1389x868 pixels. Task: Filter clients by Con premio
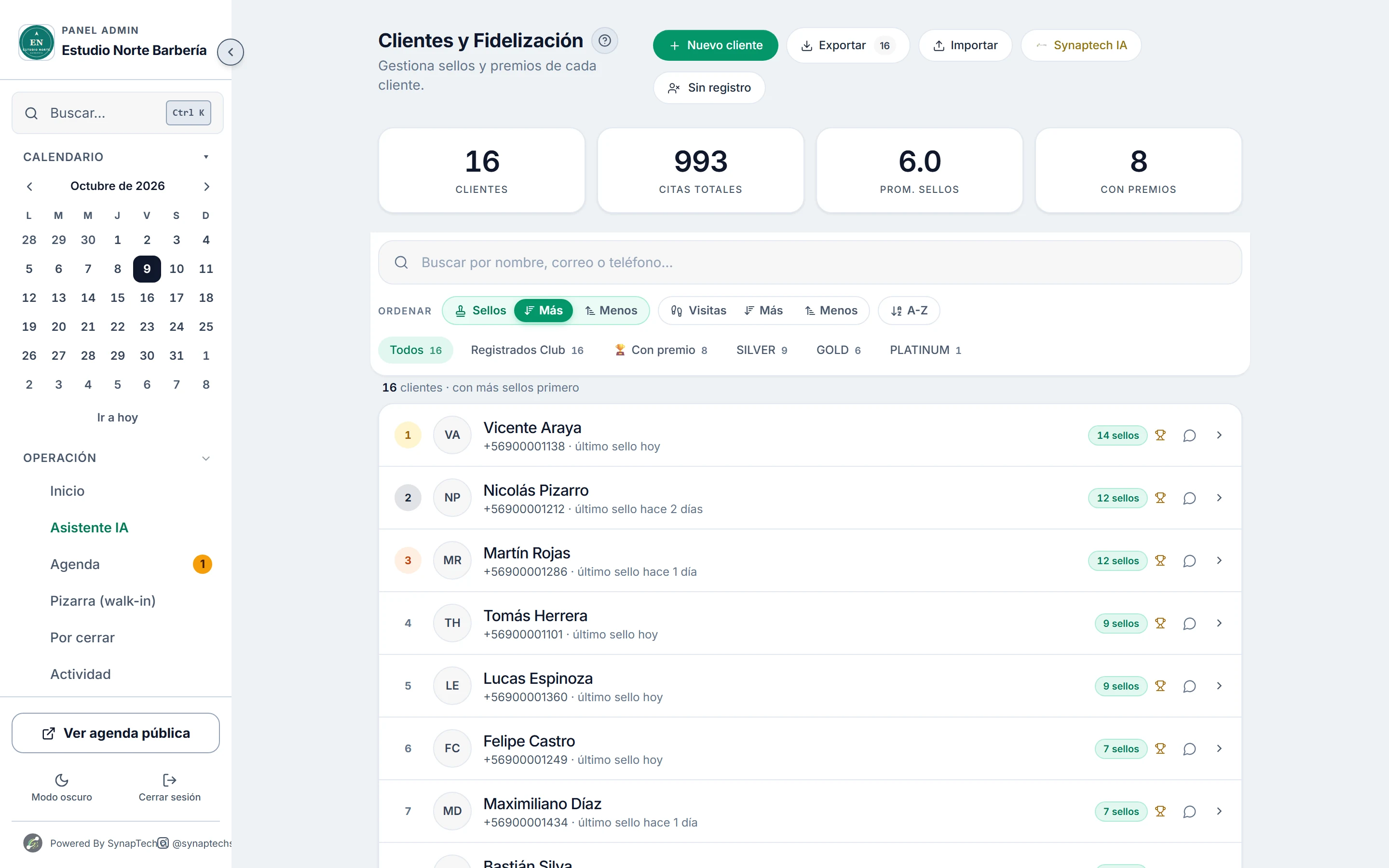pyautogui.click(x=661, y=350)
